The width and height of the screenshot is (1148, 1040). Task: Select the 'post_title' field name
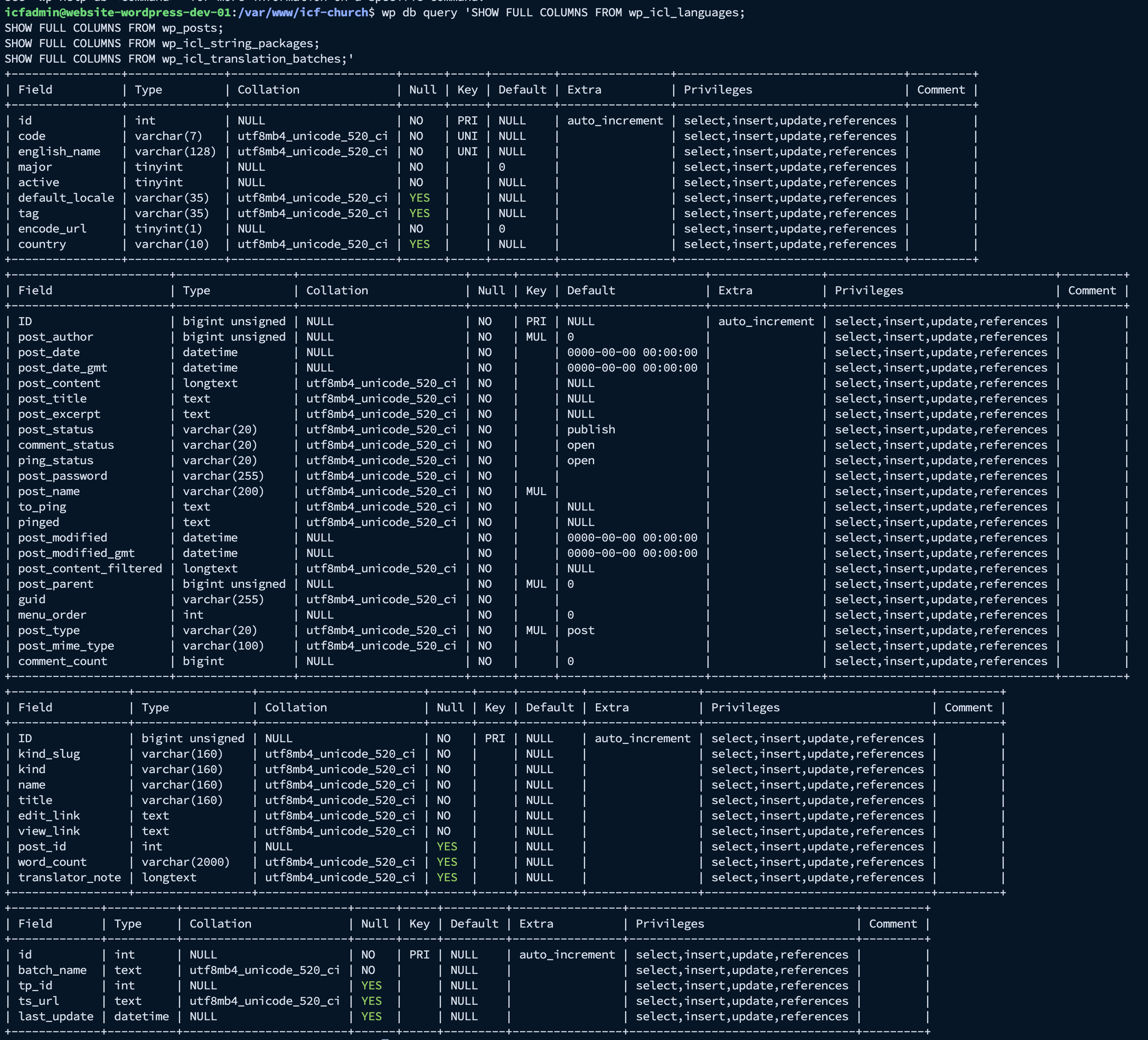(x=52, y=399)
